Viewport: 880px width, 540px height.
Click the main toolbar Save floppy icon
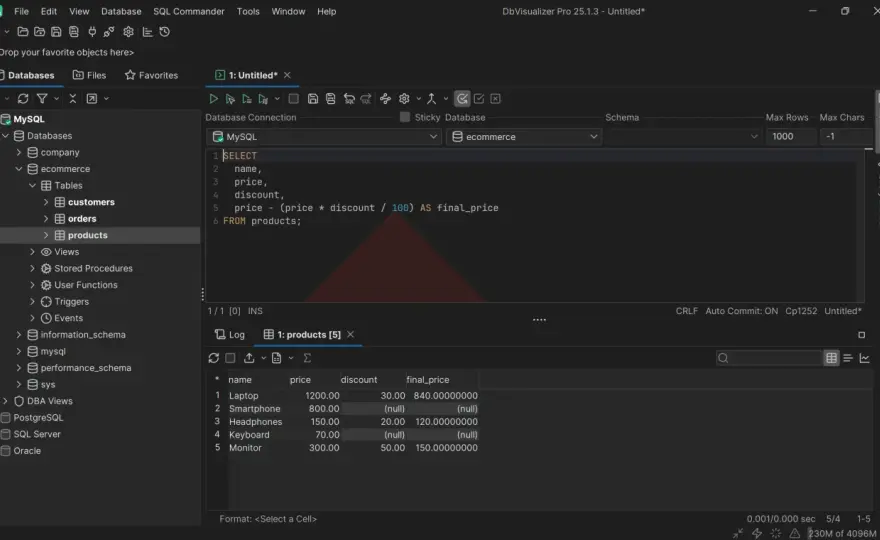[x=56, y=32]
